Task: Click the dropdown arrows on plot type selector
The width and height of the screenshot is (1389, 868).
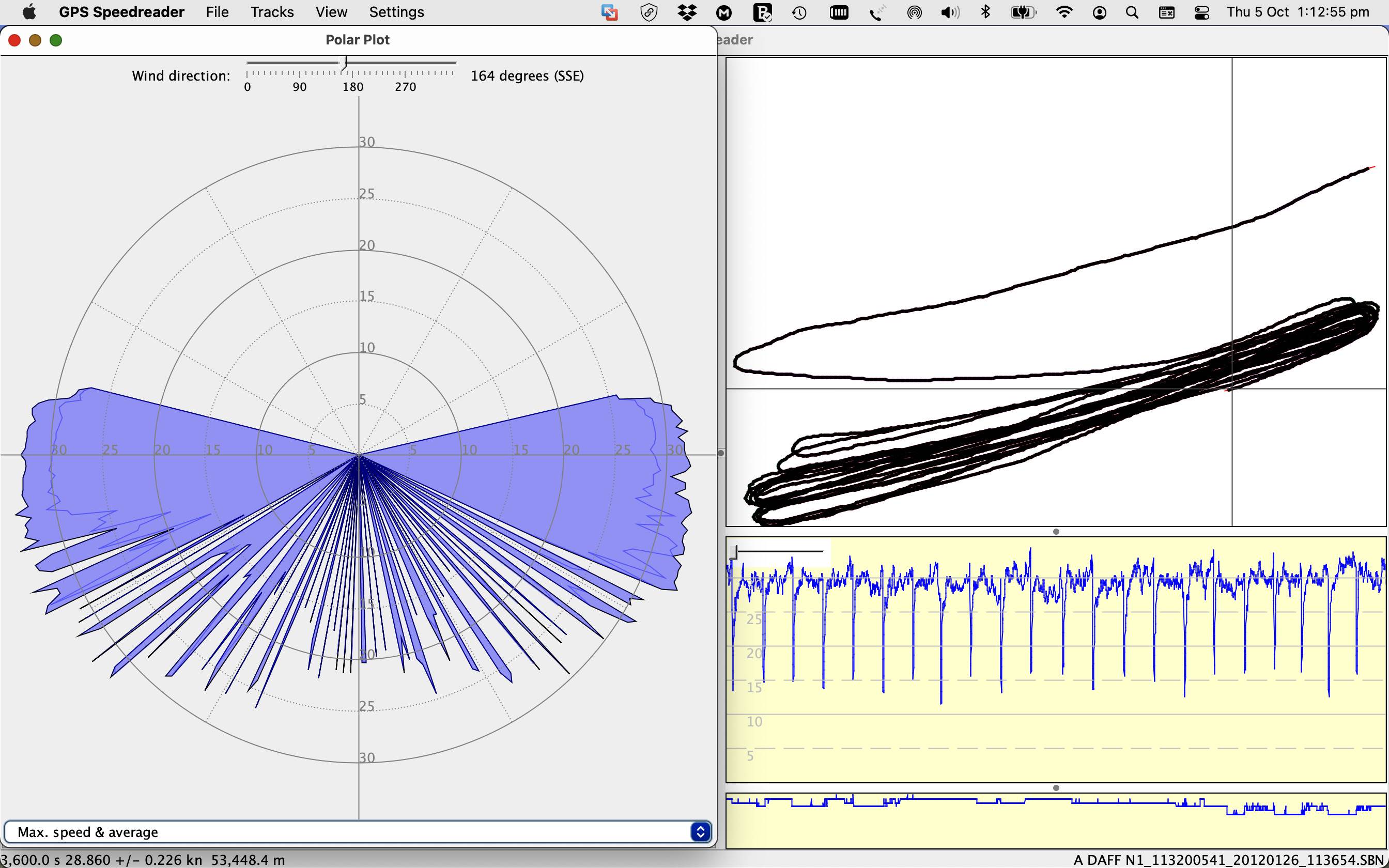Action: pyautogui.click(x=700, y=832)
